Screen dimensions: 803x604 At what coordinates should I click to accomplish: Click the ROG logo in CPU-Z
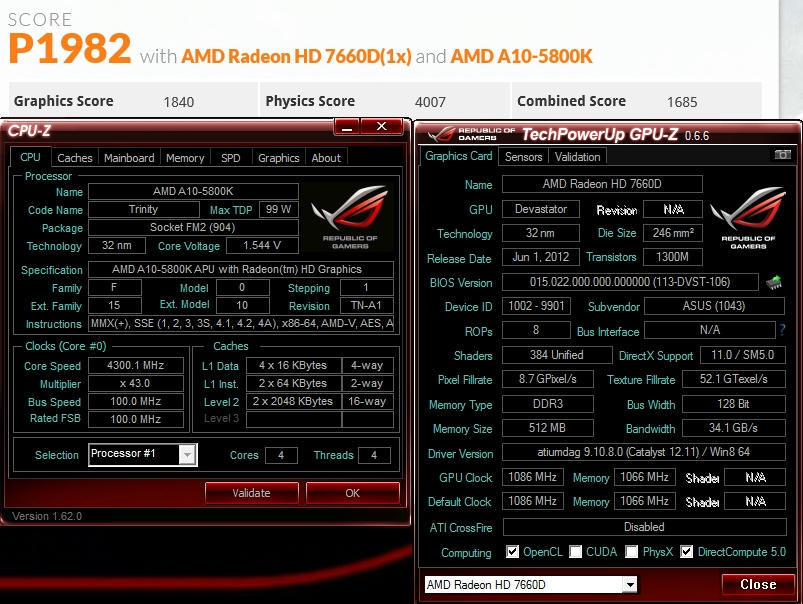tap(350, 217)
